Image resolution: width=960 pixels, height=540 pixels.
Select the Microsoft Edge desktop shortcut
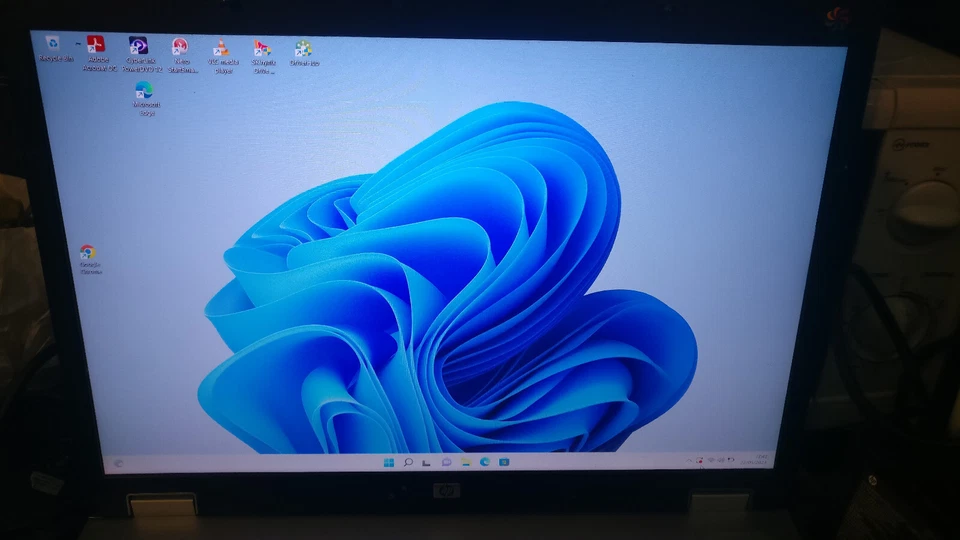[x=146, y=98]
